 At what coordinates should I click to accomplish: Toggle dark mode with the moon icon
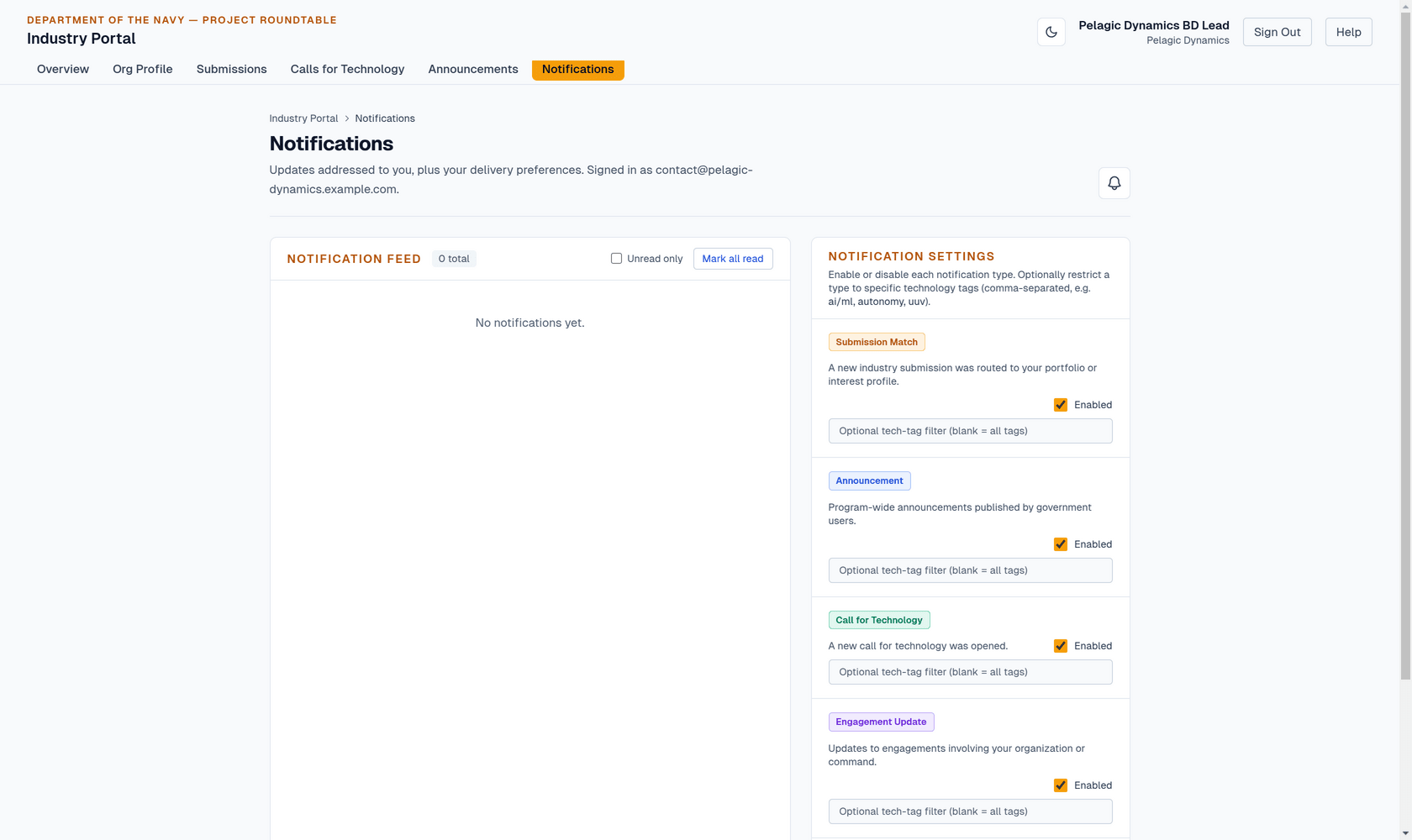click(1051, 32)
